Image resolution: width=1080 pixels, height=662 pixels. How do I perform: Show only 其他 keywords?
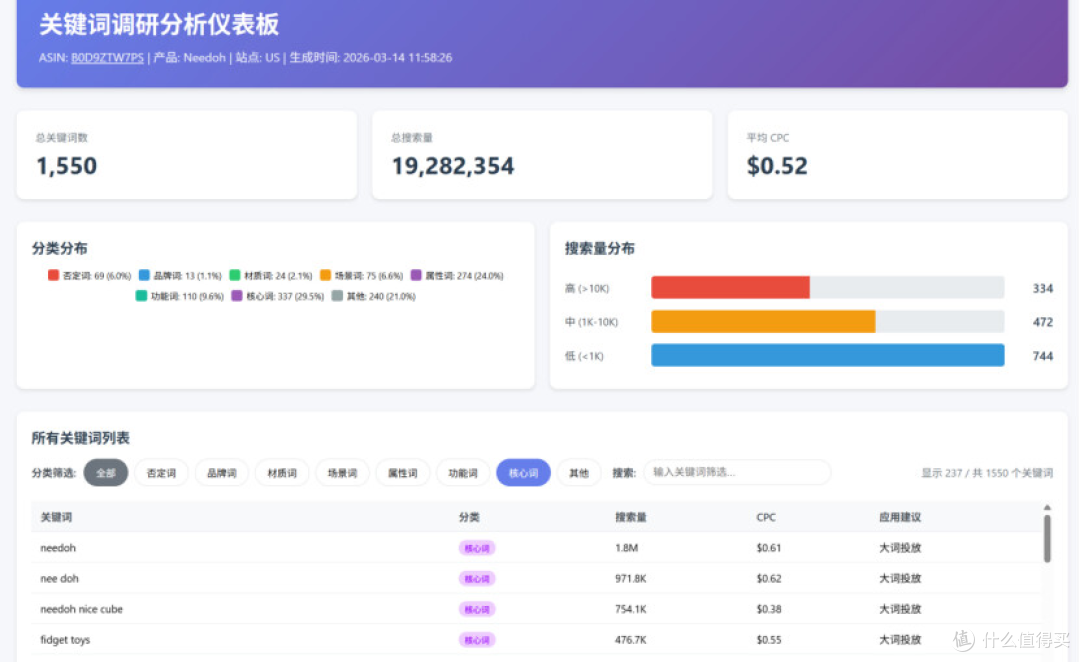pyautogui.click(x=579, y=472)
